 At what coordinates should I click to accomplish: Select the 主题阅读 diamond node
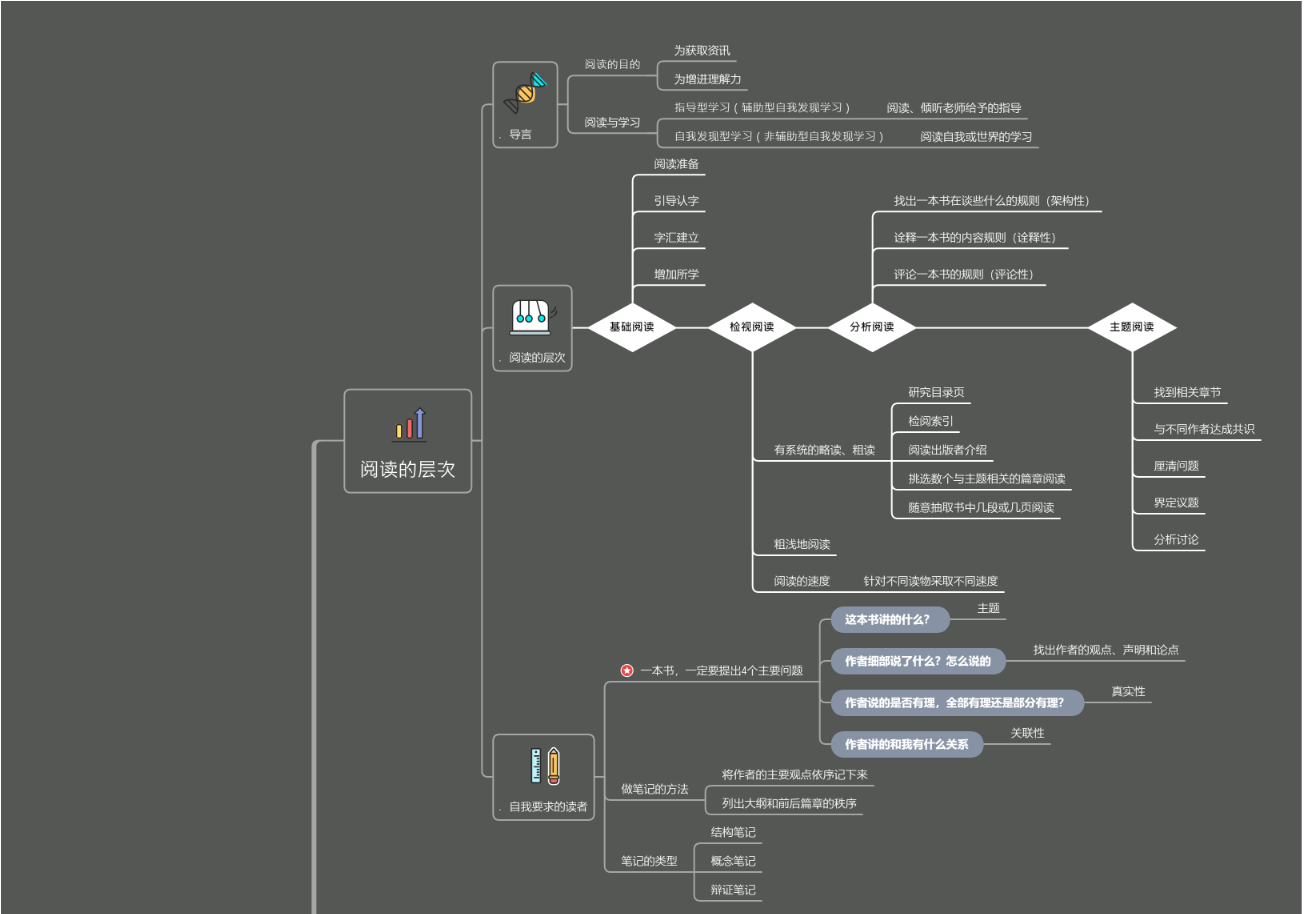[x=1132, y=327]
